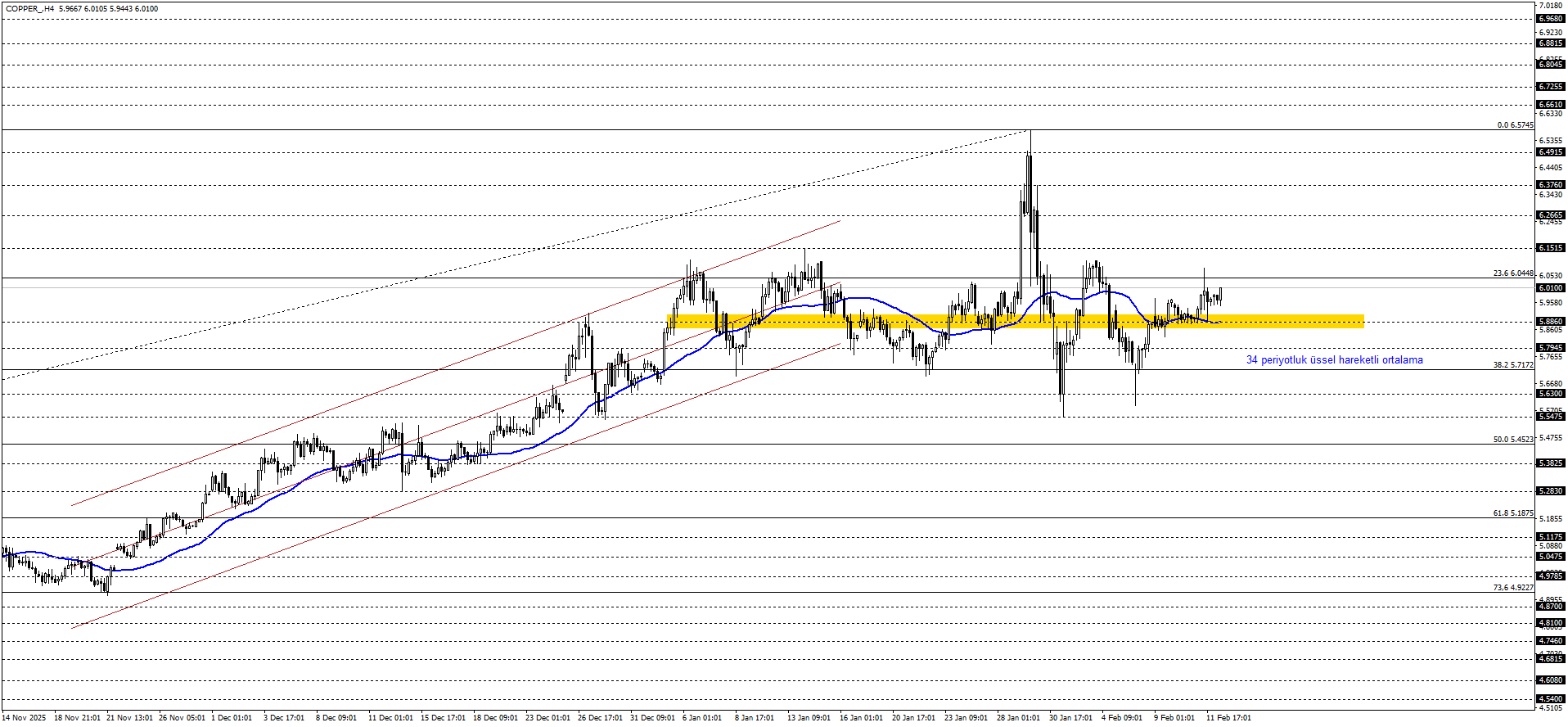Click the '15 Dec 17:01' time axis label

tap(443, 718)
